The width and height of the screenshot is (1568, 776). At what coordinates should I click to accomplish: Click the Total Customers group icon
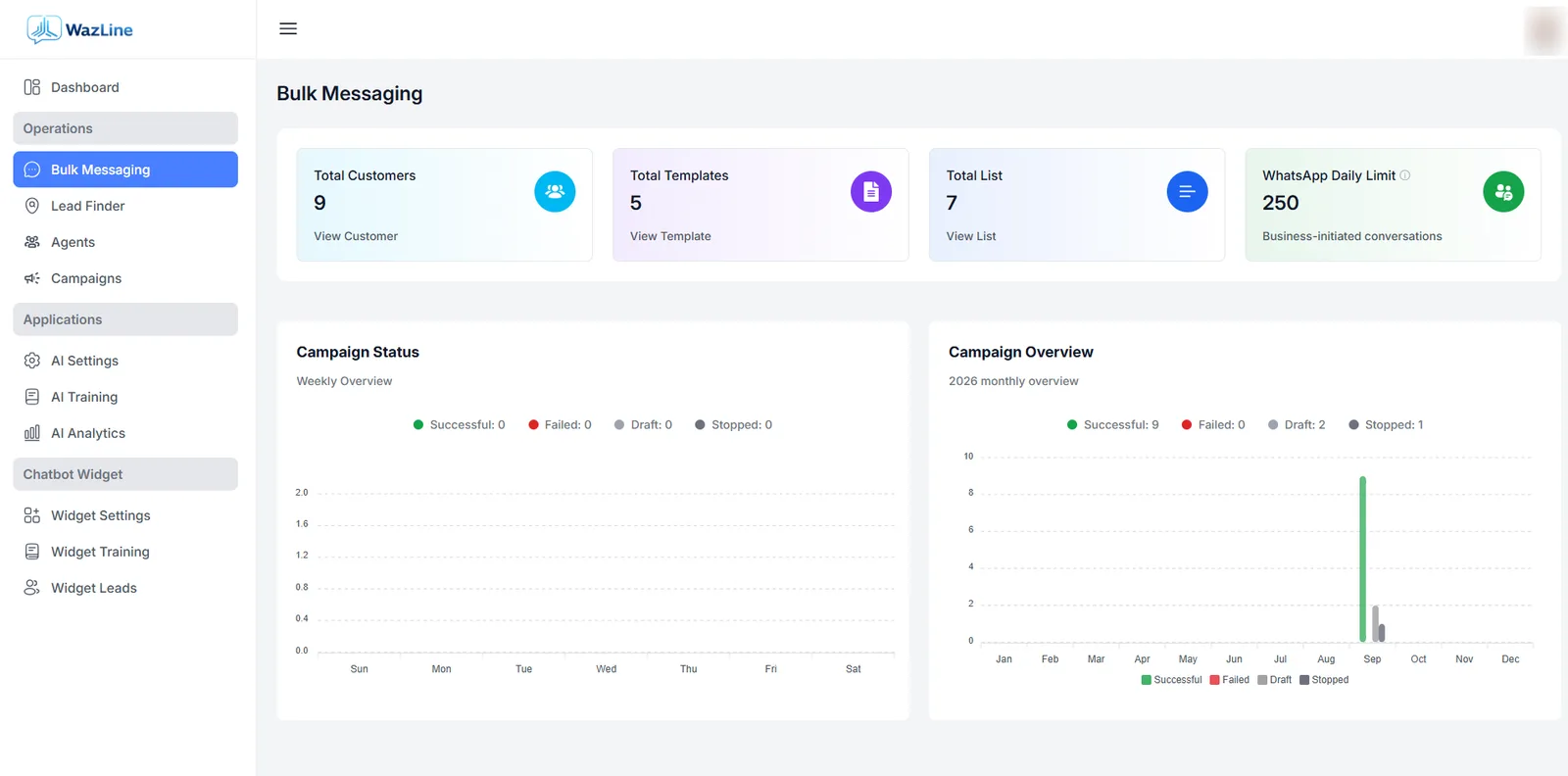coord(555,191)
